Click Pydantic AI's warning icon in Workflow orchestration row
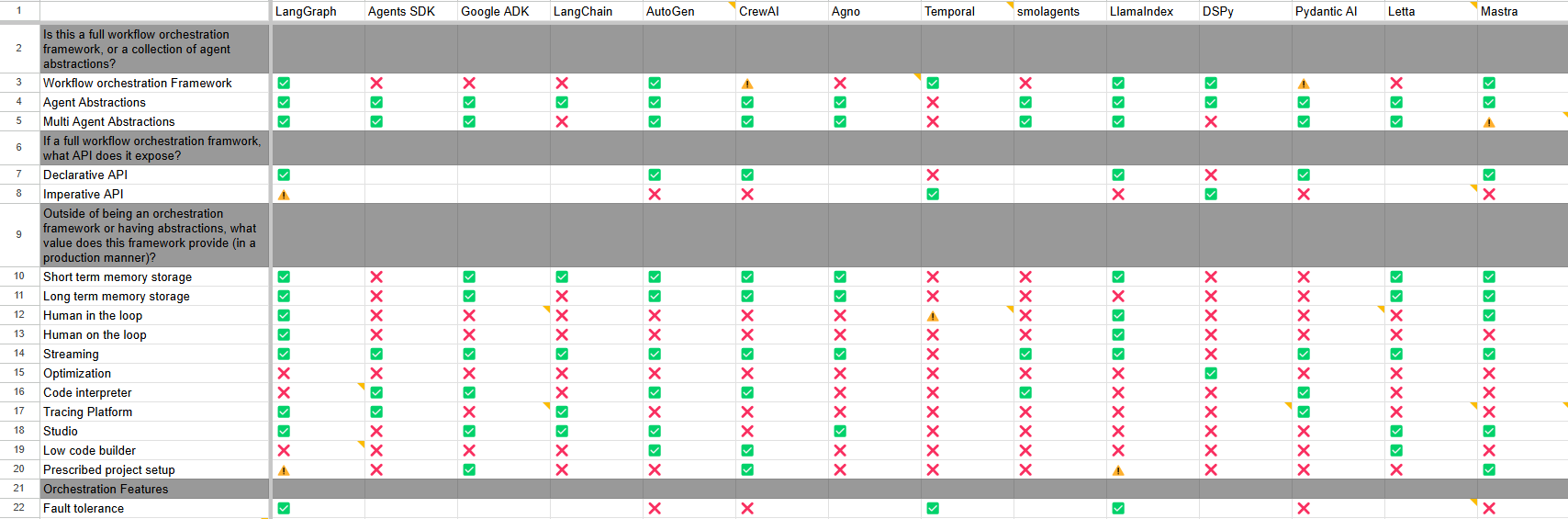Viewport: 1568px width, 519px height. pyautogui.click(x=1304, y=84)
